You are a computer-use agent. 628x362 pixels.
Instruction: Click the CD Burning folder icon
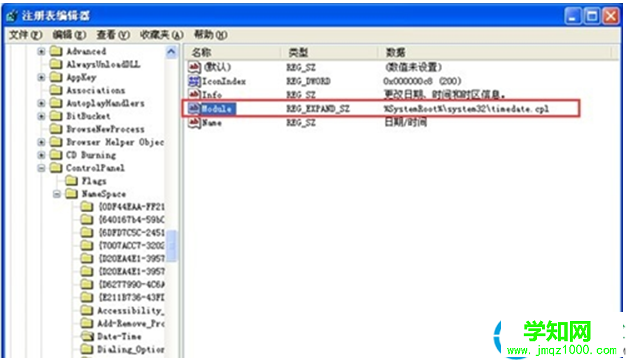click(x=56, y=155)
